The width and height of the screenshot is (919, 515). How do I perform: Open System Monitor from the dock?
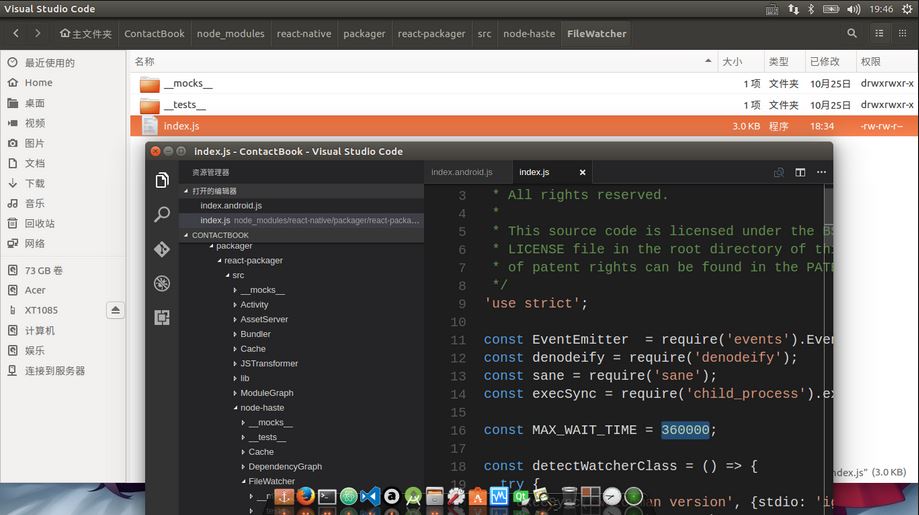tap(499, 497)
